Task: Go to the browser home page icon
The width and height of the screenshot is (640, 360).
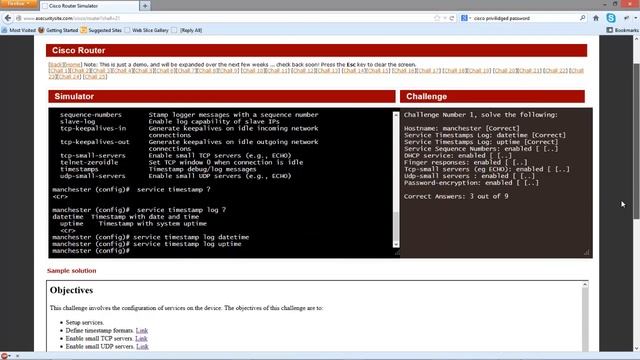Action: click(596, 18)
